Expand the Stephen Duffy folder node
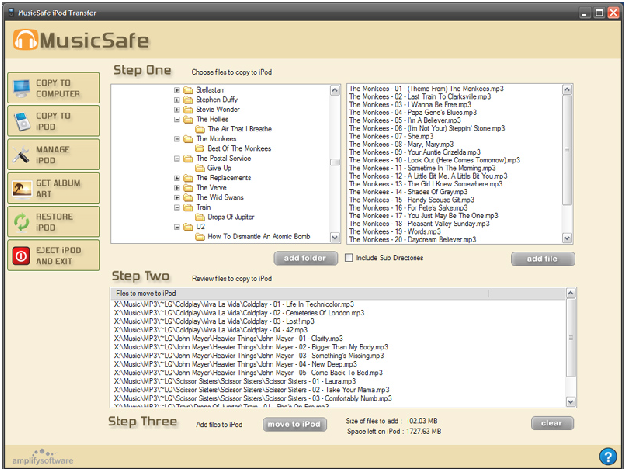The height and width of the screenshot is (469, 625). (x=177, y=100)
